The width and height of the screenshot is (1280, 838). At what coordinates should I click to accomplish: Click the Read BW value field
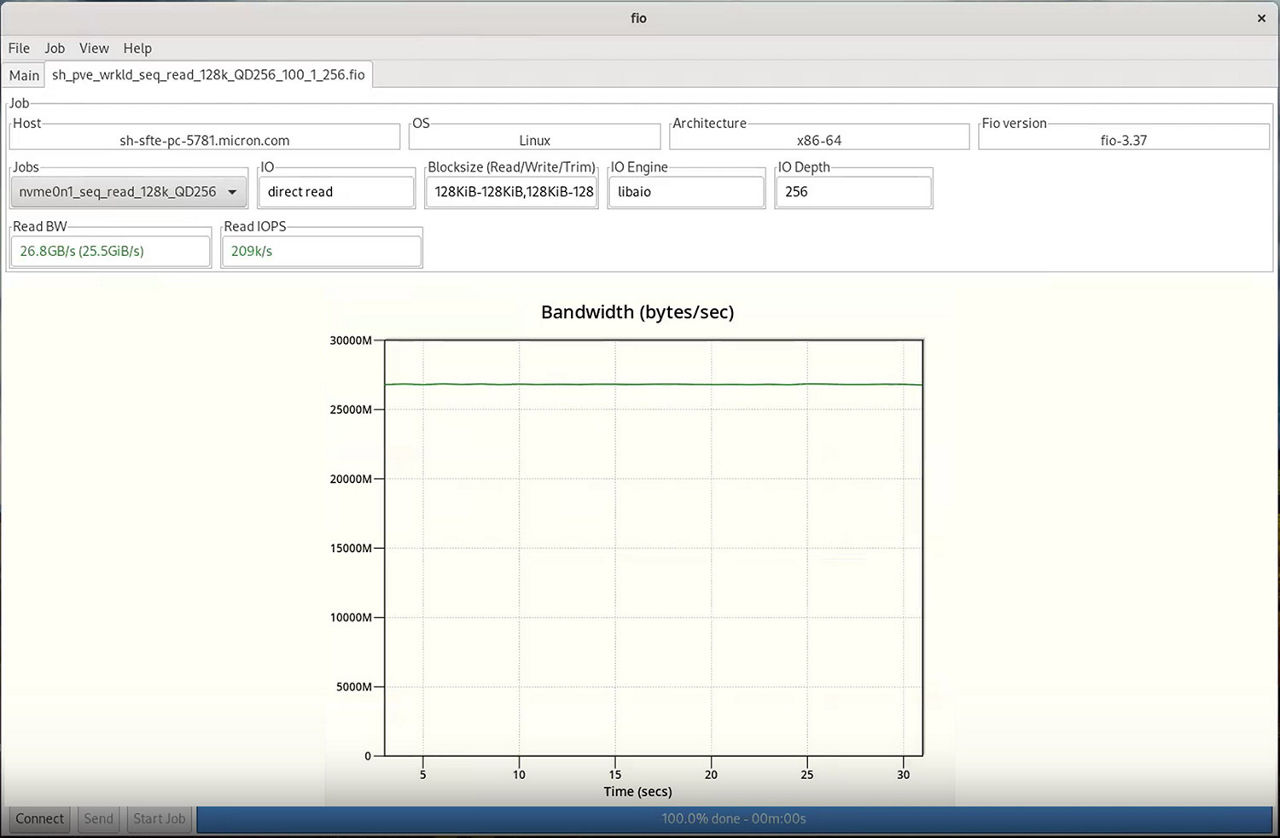click(110, 251)
